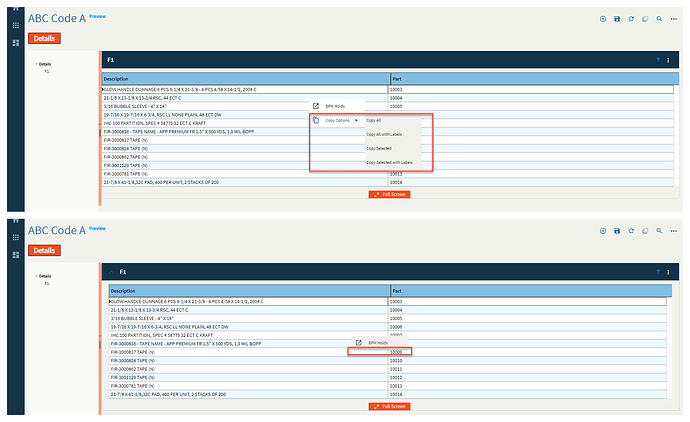The image size is (690, 422).
Task: Click Full Screen button in upper screenshot
Action: pyautogui.click(x=389, y=194)
